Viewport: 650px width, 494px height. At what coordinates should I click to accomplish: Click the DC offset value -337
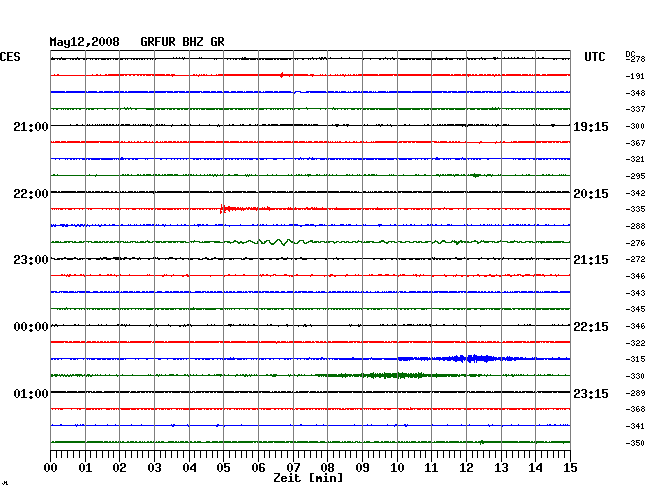click(635, 109)
